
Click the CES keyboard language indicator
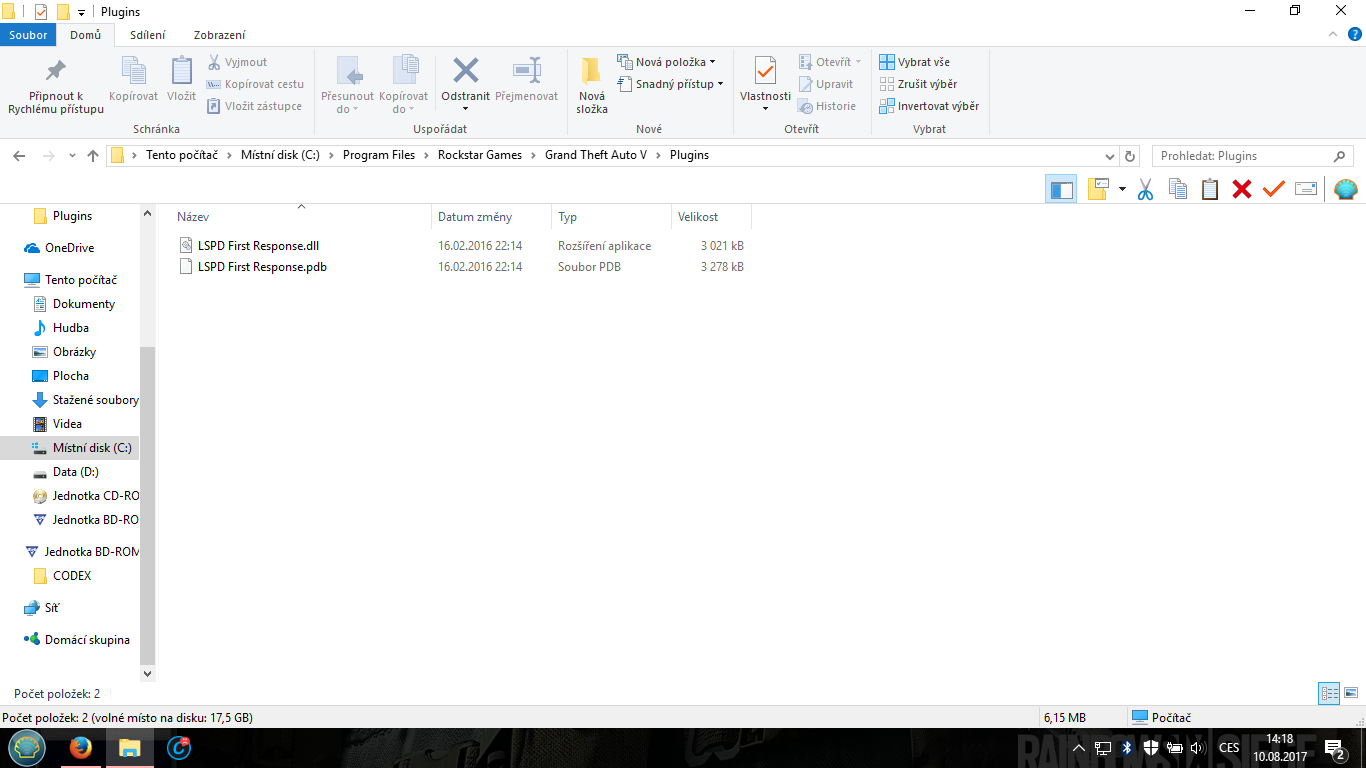pyautogui.click(x=1229, y=748)
